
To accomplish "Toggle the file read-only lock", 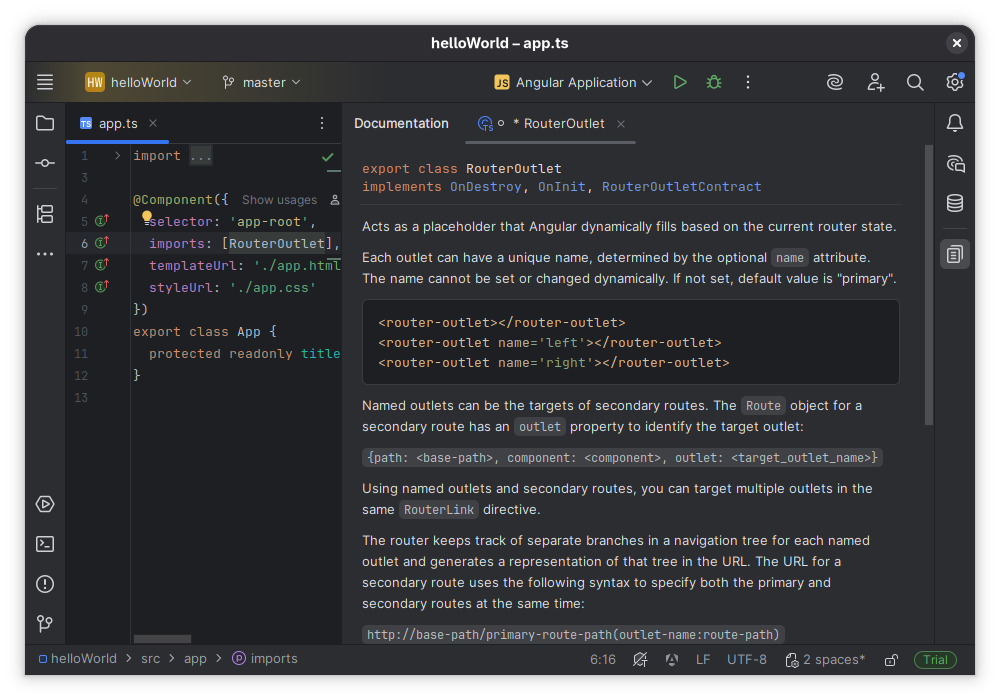I will coord(891,660).
